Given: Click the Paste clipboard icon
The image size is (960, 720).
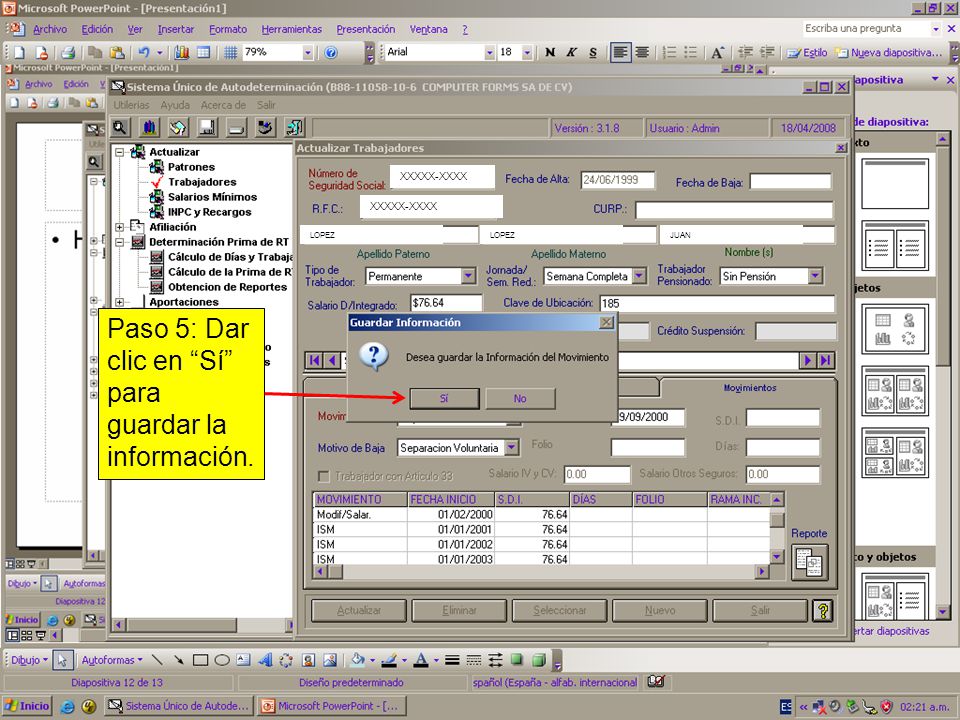Looking at the screenshot, I should pyautogui.click(x=117, y=53).
